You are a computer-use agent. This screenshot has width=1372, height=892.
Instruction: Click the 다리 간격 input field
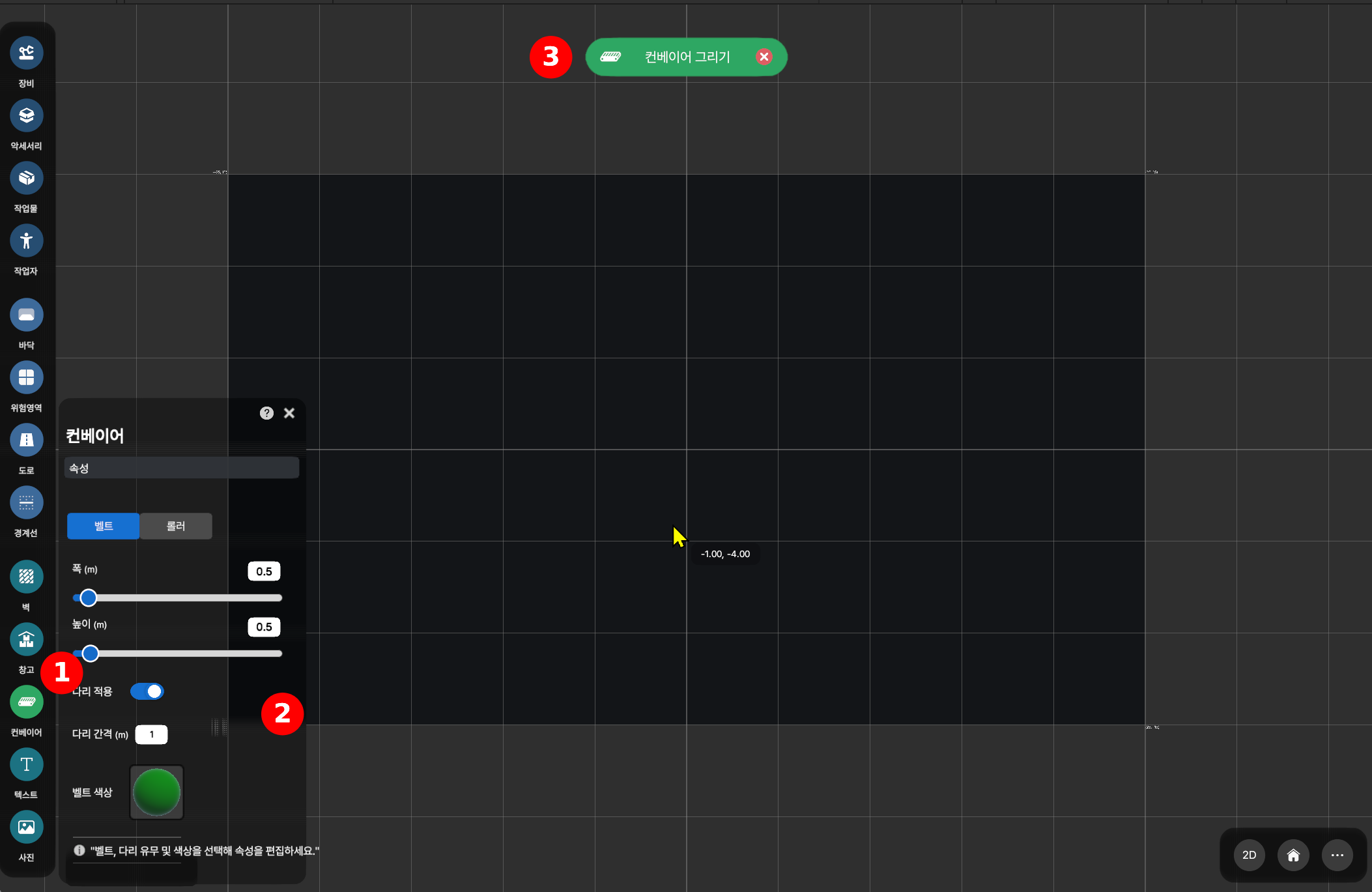[x=151, y=734]
